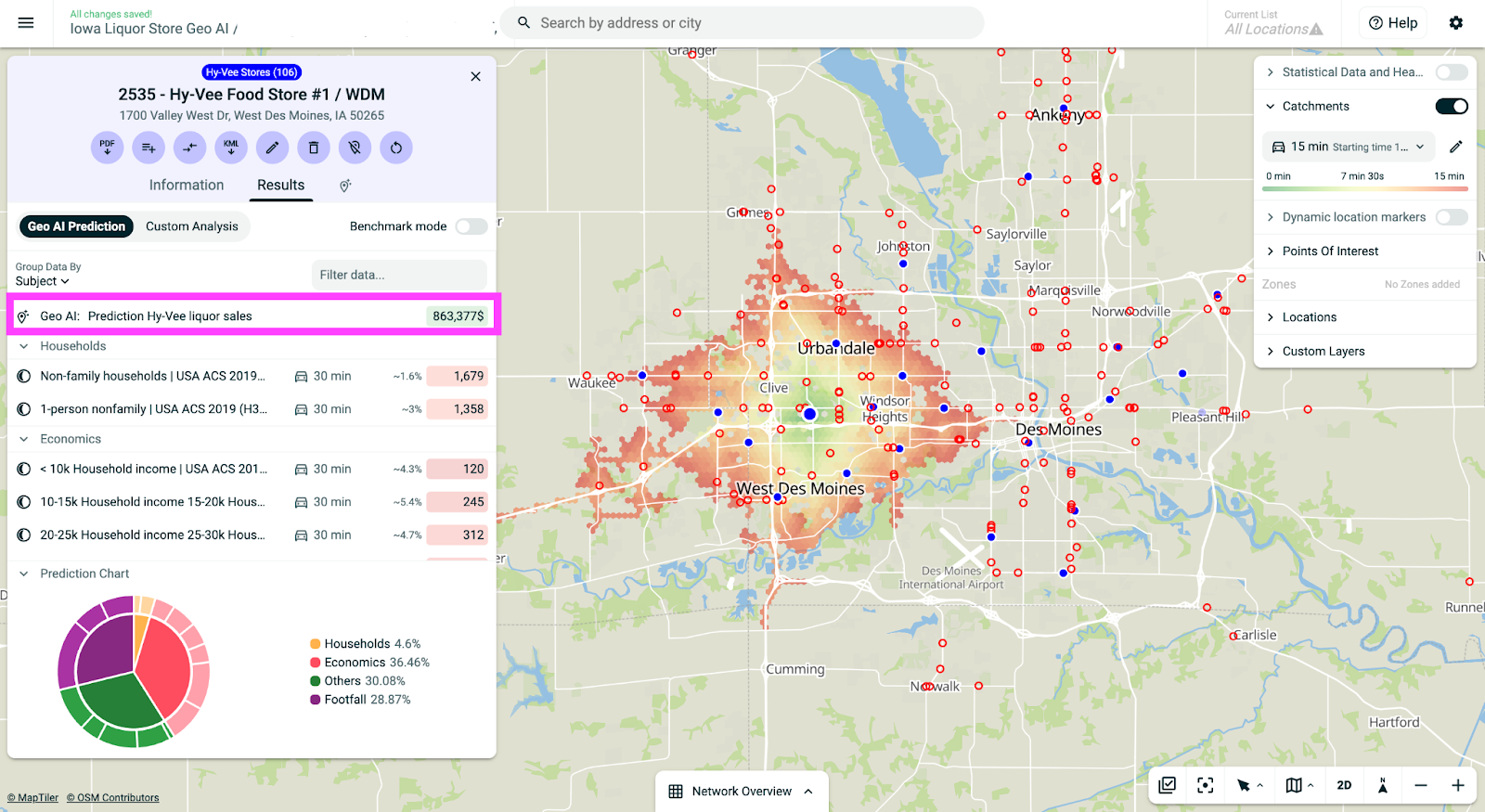Viewport: 1485px width, 812px height.
Task: Download PDF report for the store
Action: click(x=108, y=148)
